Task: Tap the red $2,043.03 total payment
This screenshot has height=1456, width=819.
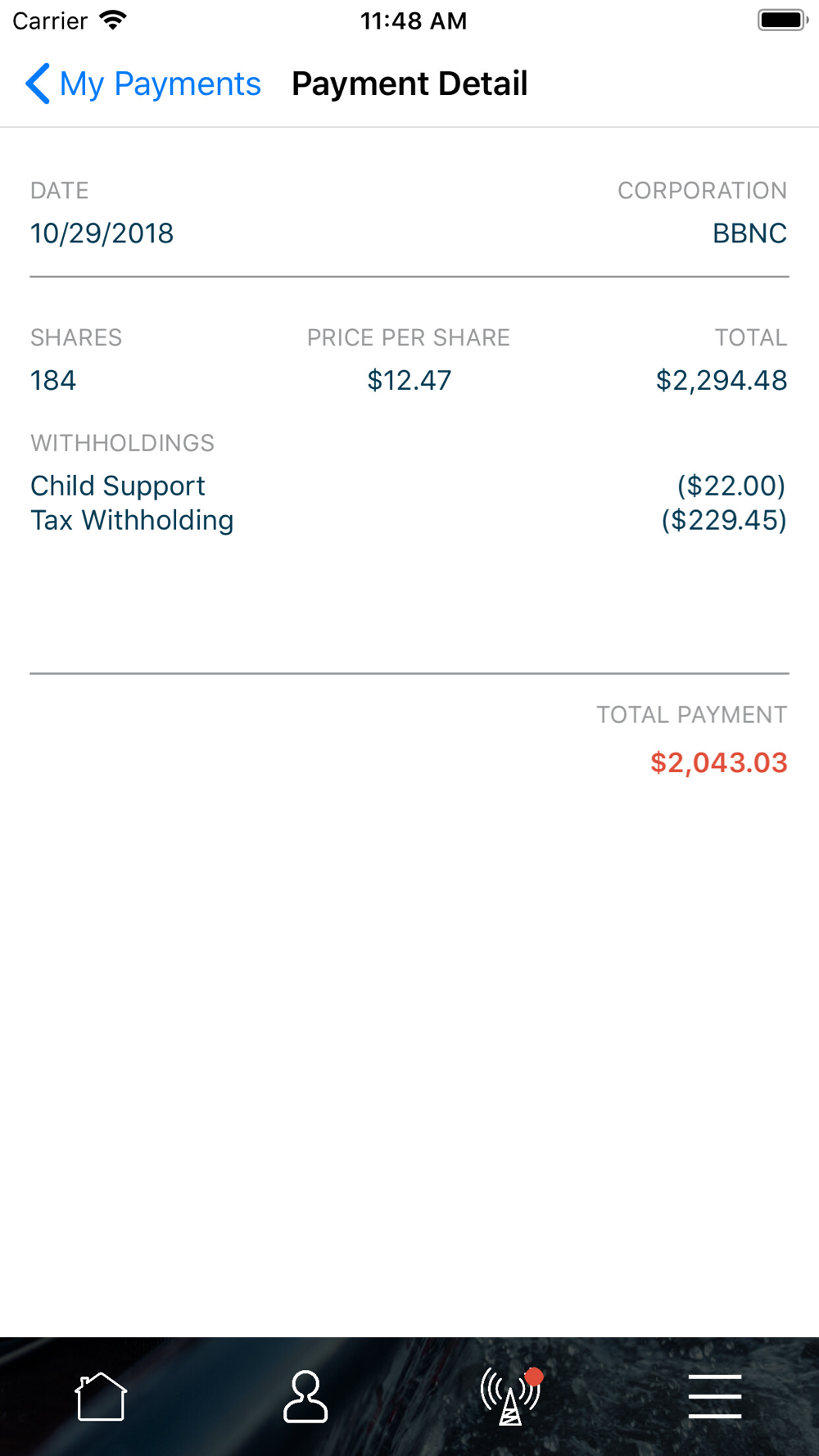Action: pos(719,762)
